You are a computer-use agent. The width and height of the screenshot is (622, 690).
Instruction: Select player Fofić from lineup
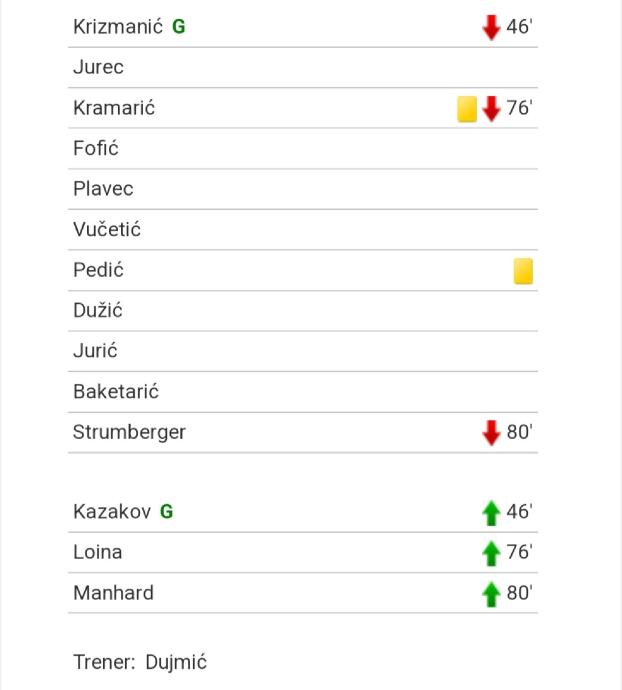(x=96, y=149)
